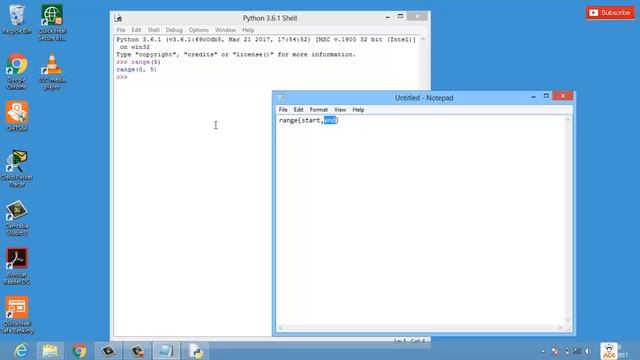Click Notepad horizontal scrollbar left arrow

coord(280,328)
